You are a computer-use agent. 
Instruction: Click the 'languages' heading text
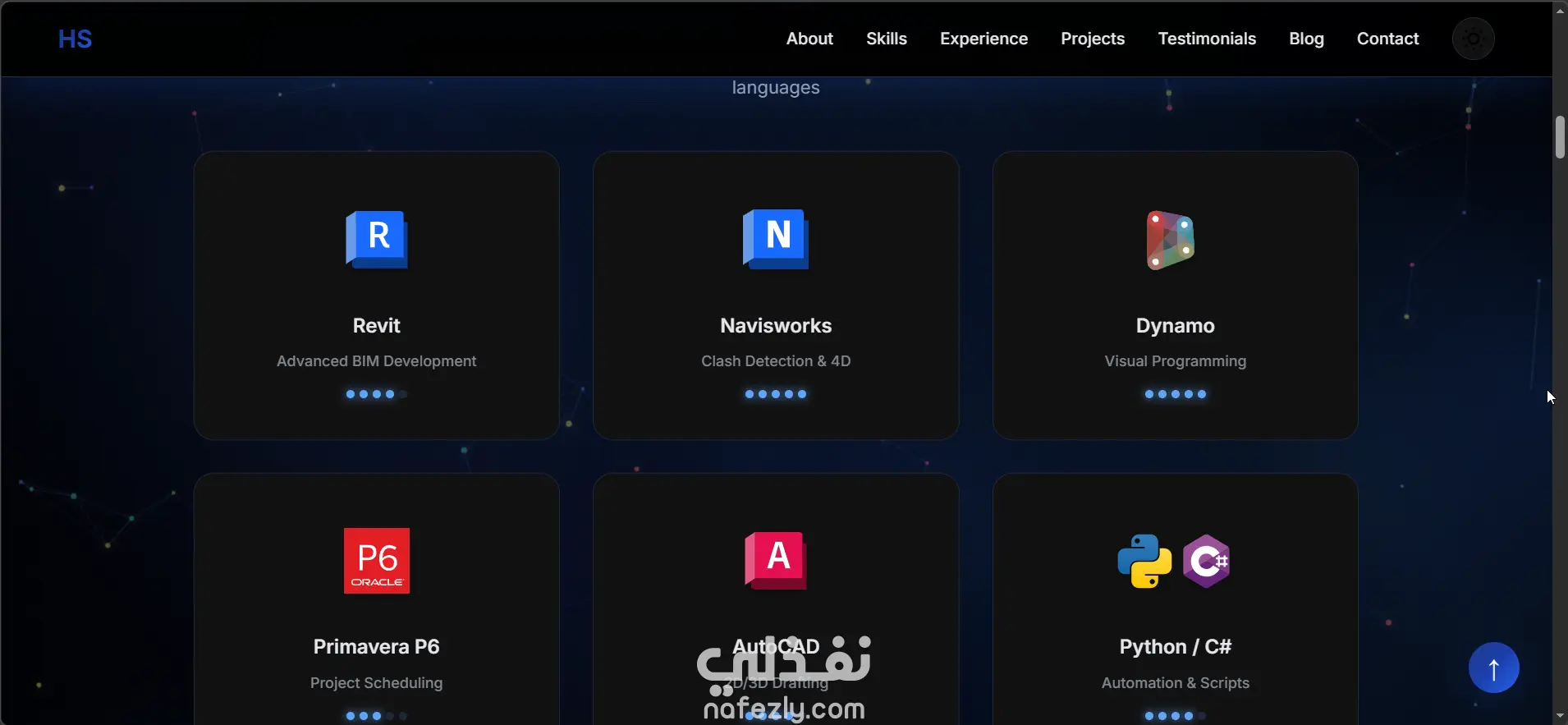776,88
